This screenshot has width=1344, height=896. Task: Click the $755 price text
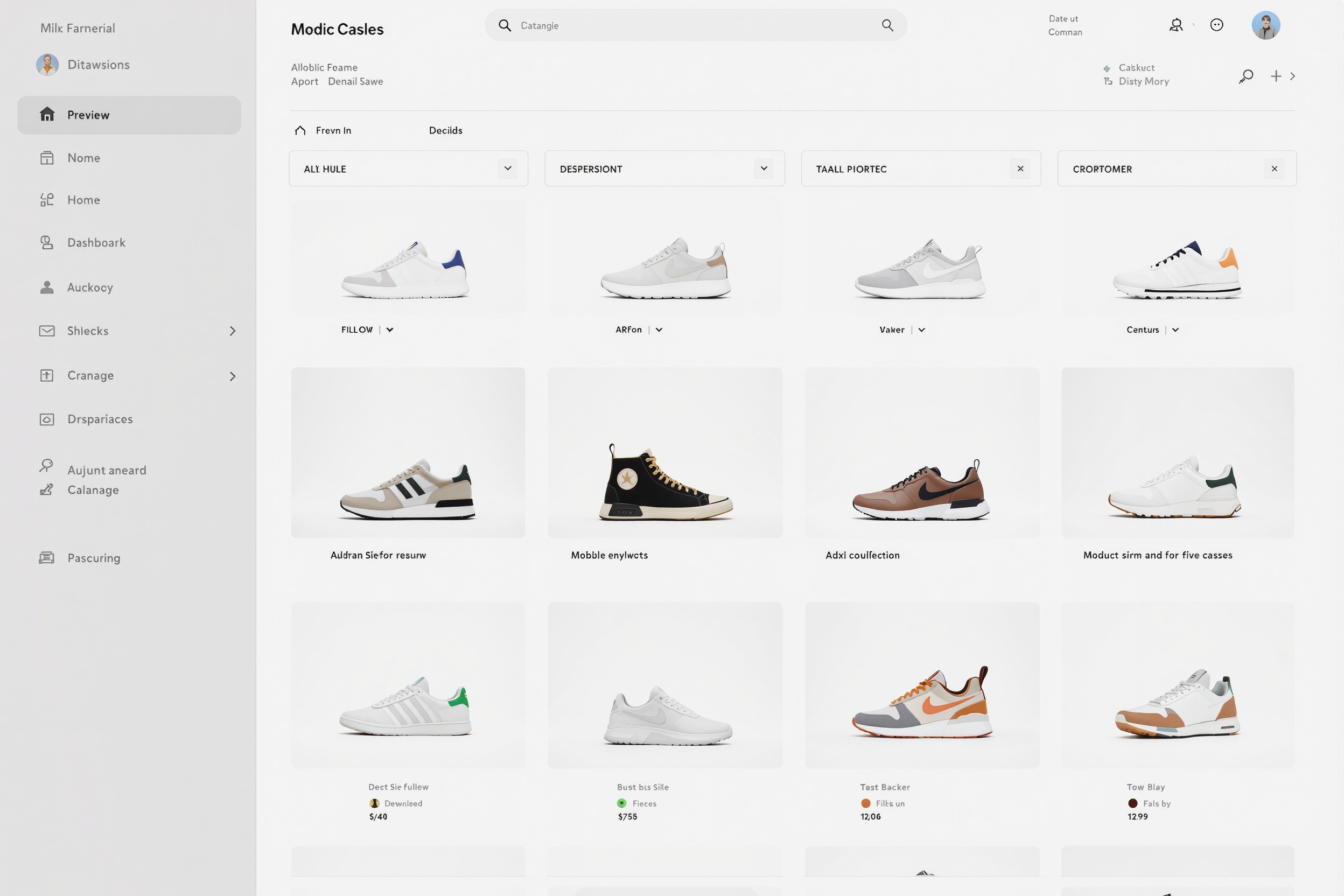(x=627, y=816)
